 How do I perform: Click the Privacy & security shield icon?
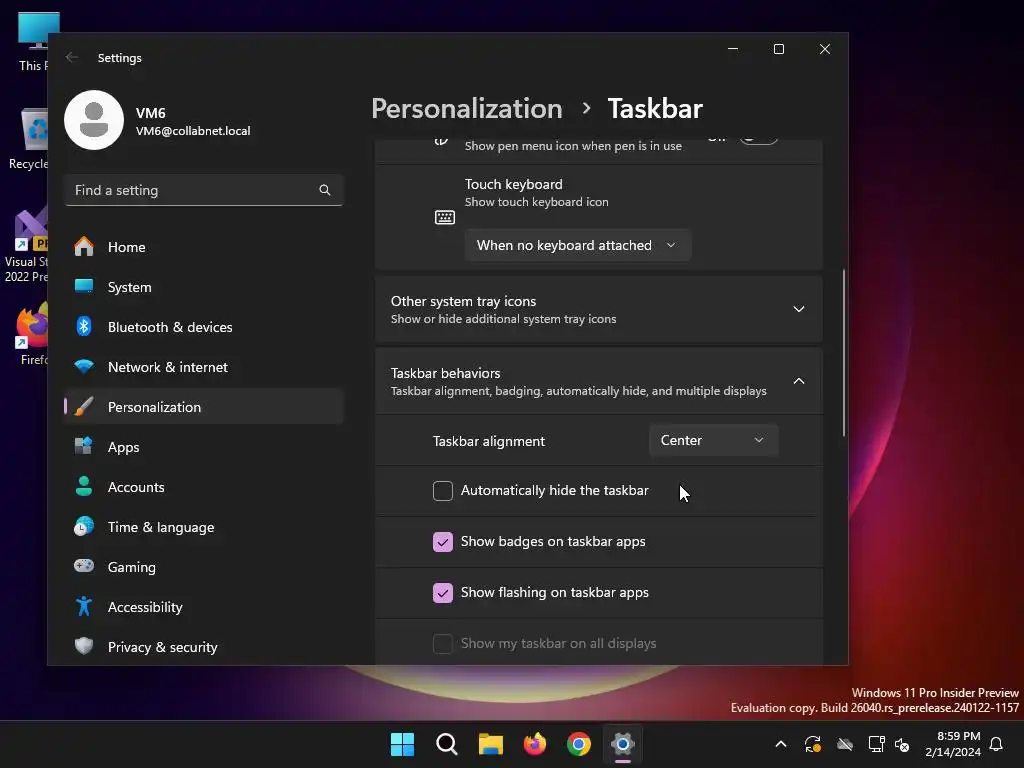[x=84, y=647]
